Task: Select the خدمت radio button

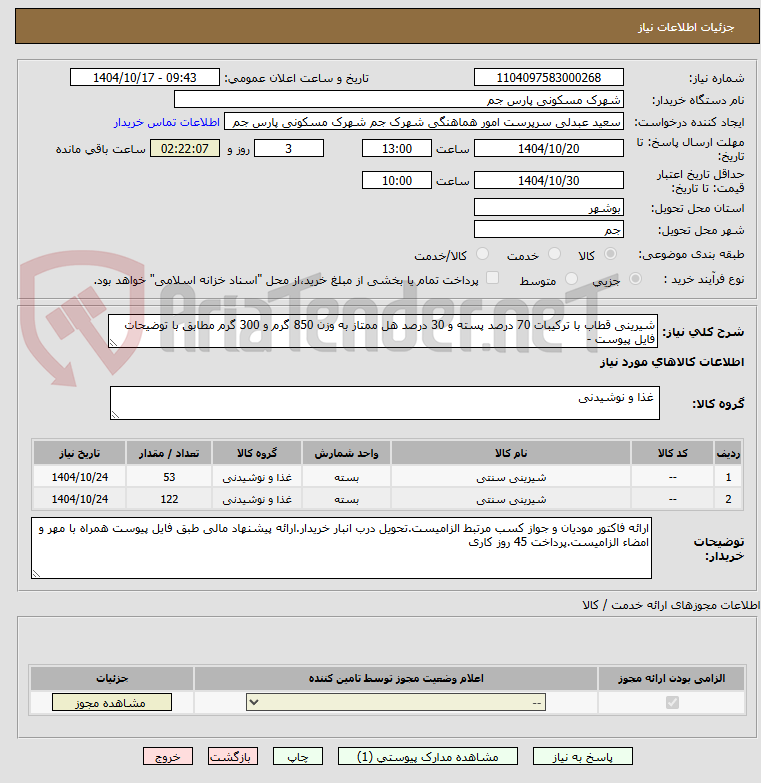Action: click(x=554, y=254)
